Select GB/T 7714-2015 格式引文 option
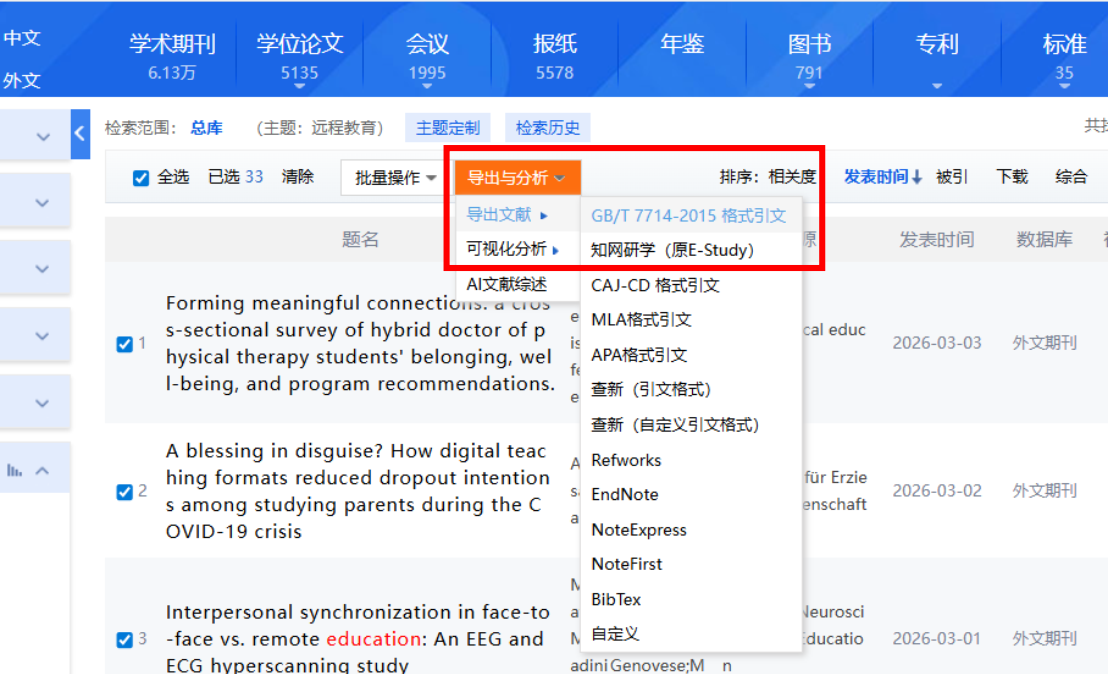1109x674 pixels. [x=688, y=215]
